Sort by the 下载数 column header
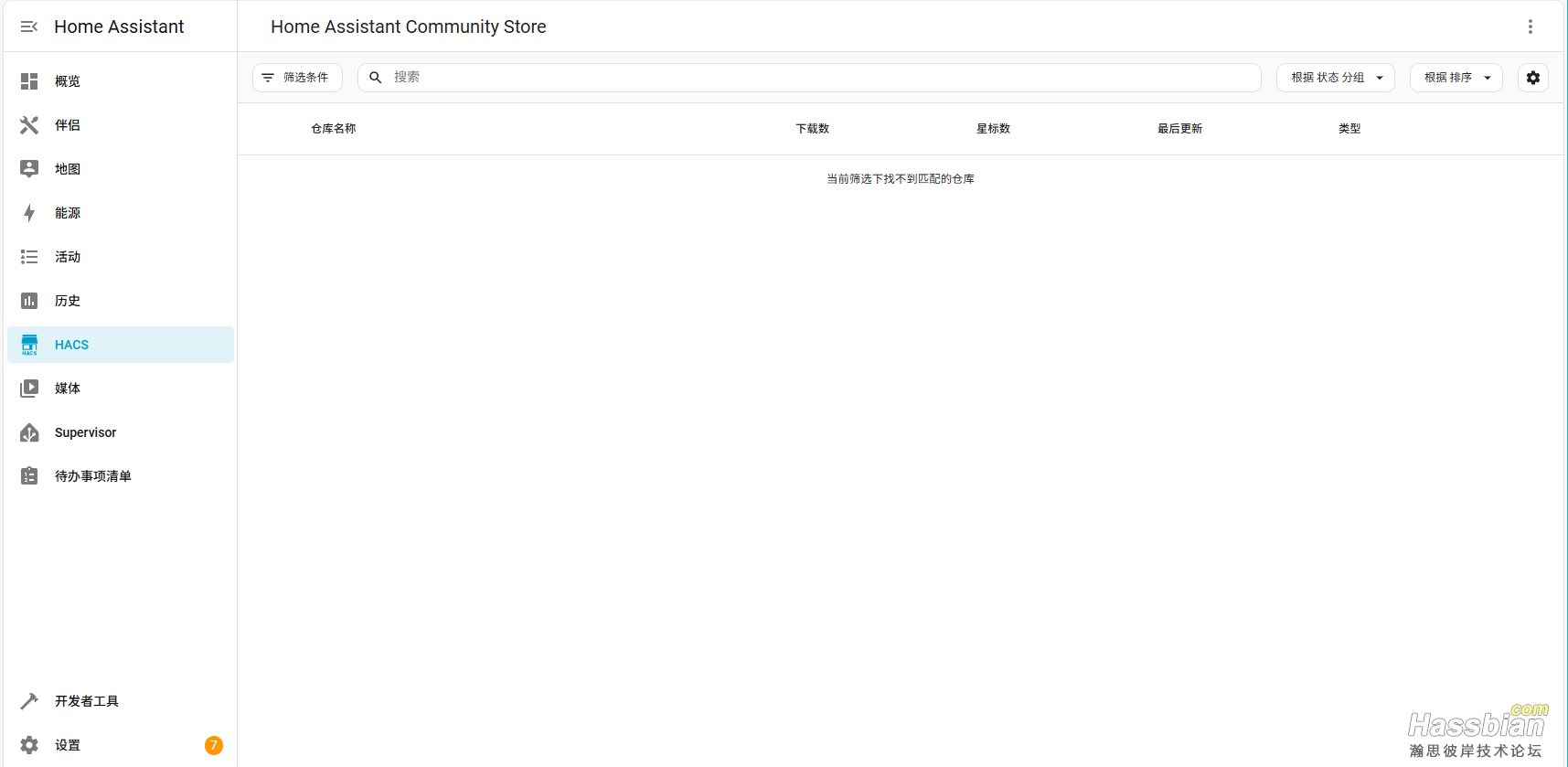 (812, 129)
